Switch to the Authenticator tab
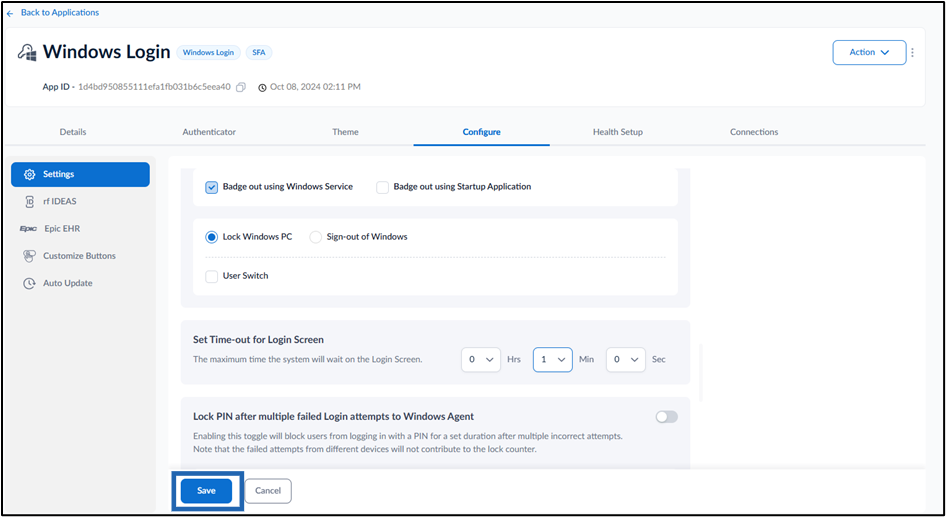Viewport: 946px width, 517px height. 209,132
